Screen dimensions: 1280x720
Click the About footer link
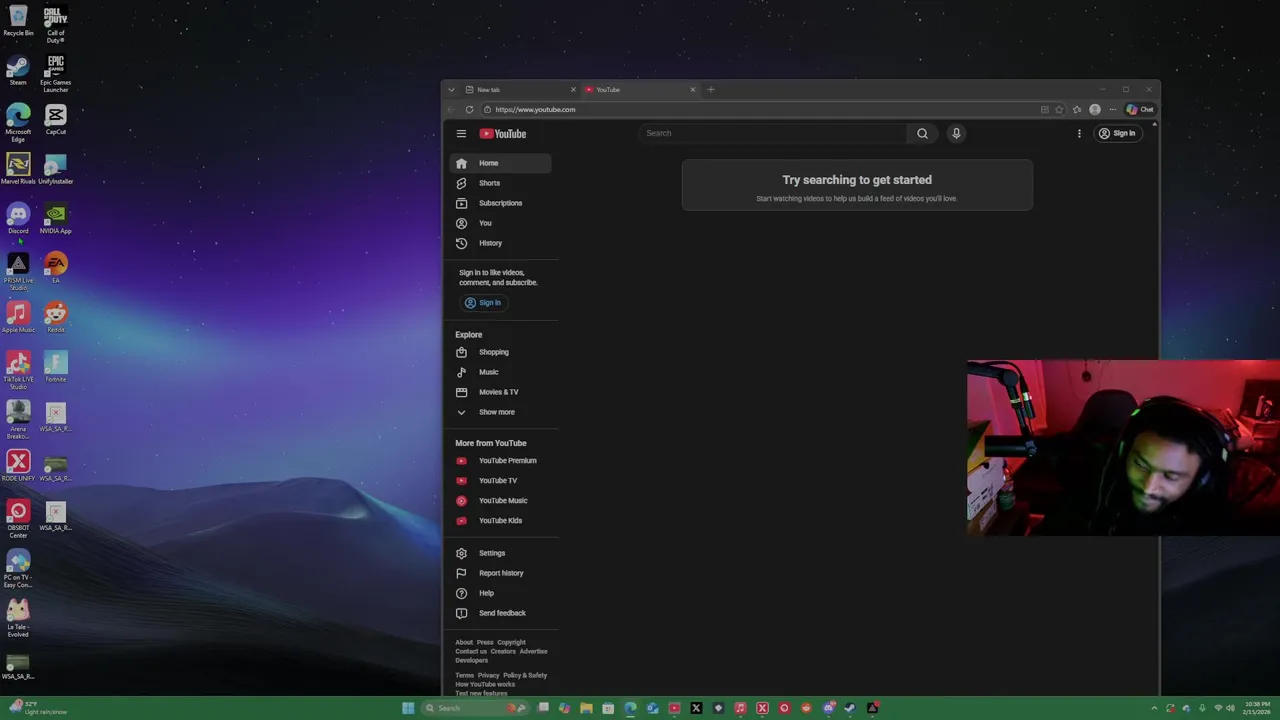464,643
